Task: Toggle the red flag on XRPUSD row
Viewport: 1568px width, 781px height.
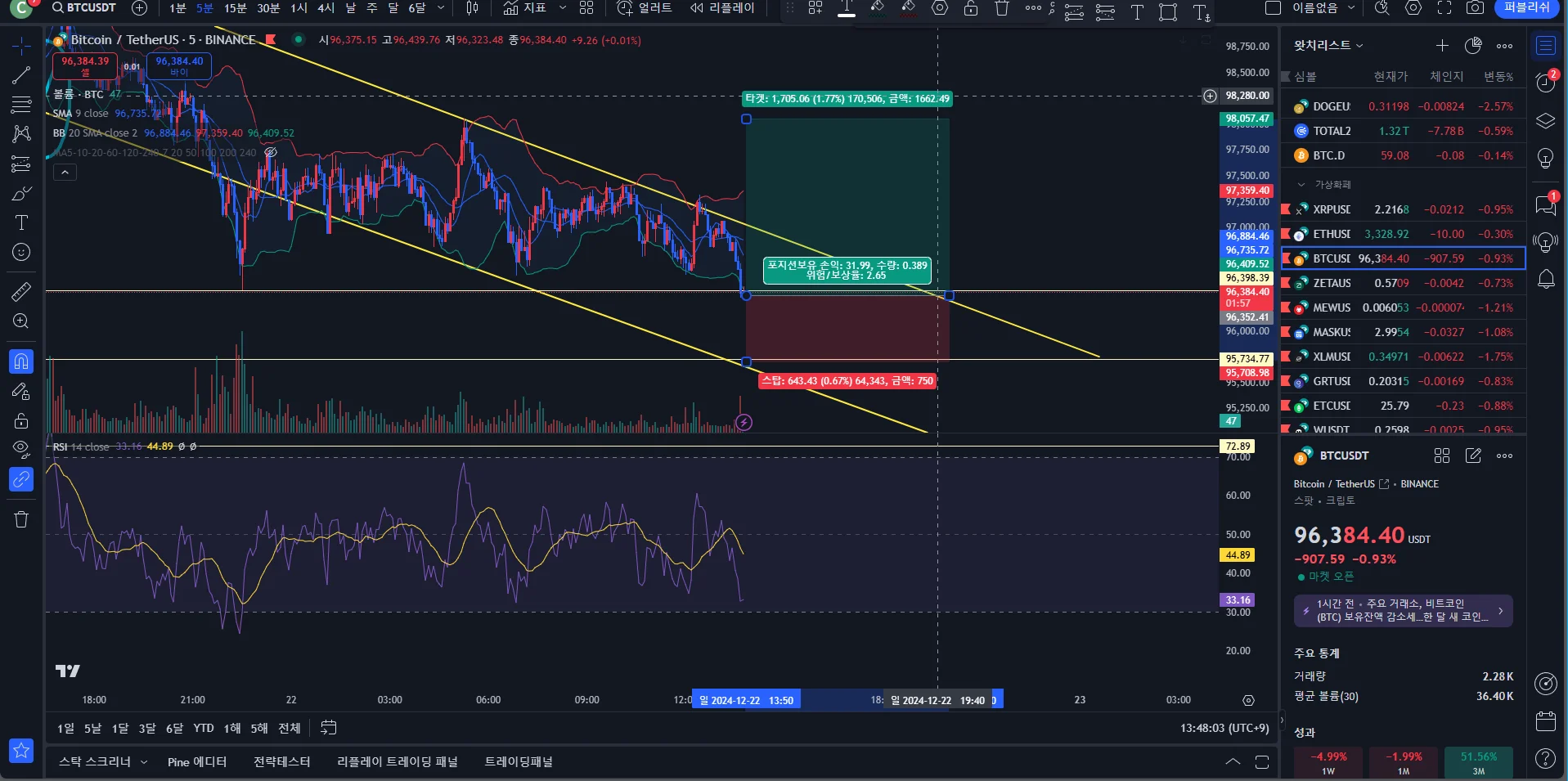Action: [x=1286, y=209]
